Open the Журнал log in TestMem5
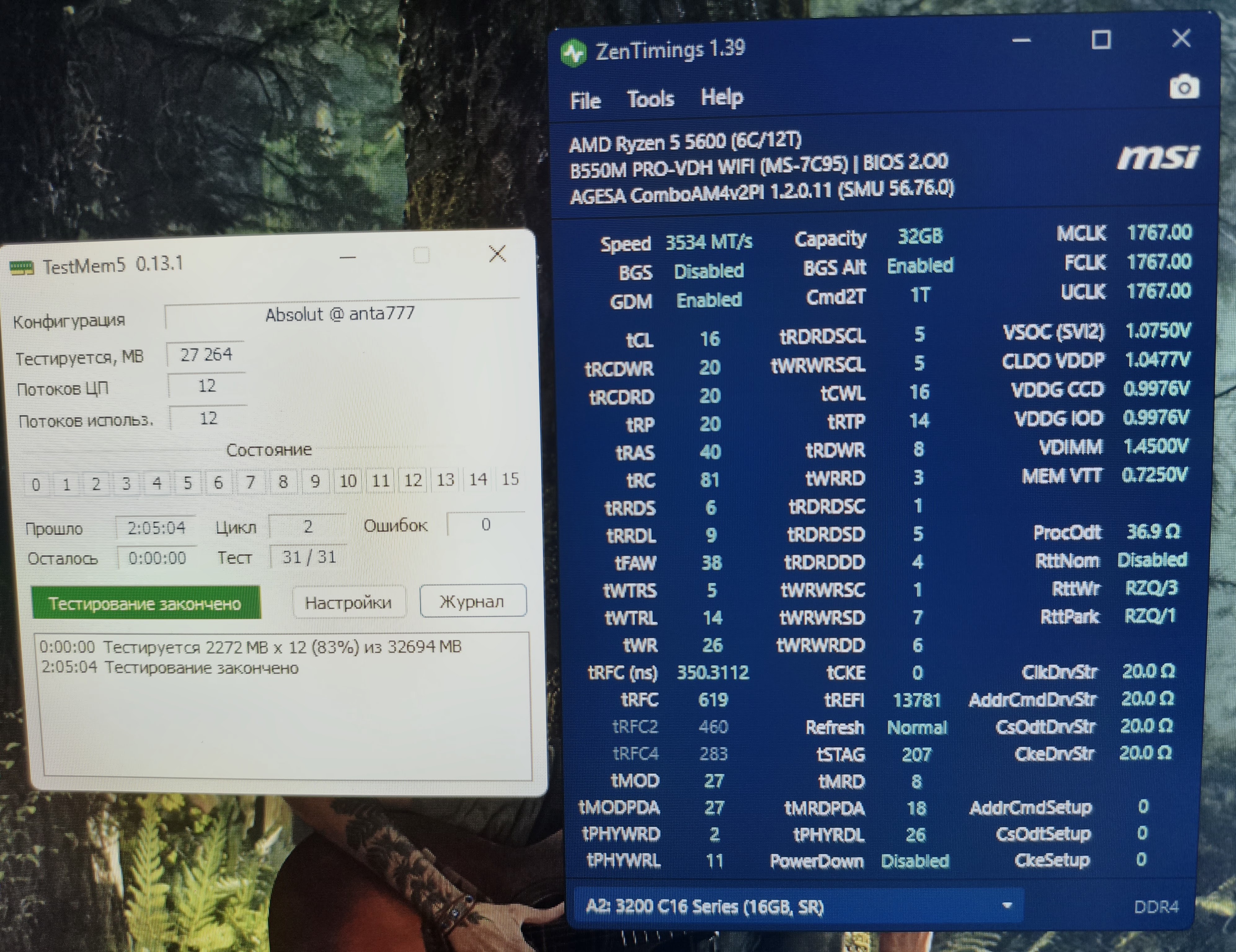This screenshot has width=1236, height=952. (472, 601)
